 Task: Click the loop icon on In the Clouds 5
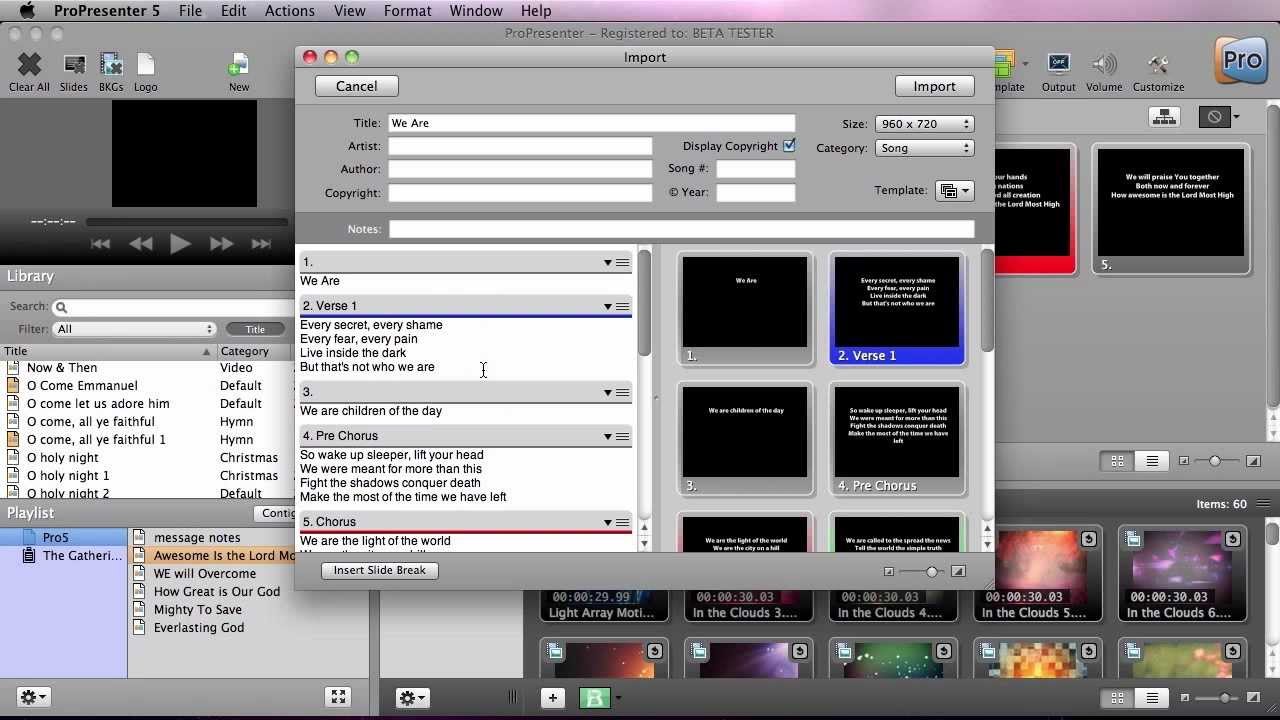(1088, 539)
